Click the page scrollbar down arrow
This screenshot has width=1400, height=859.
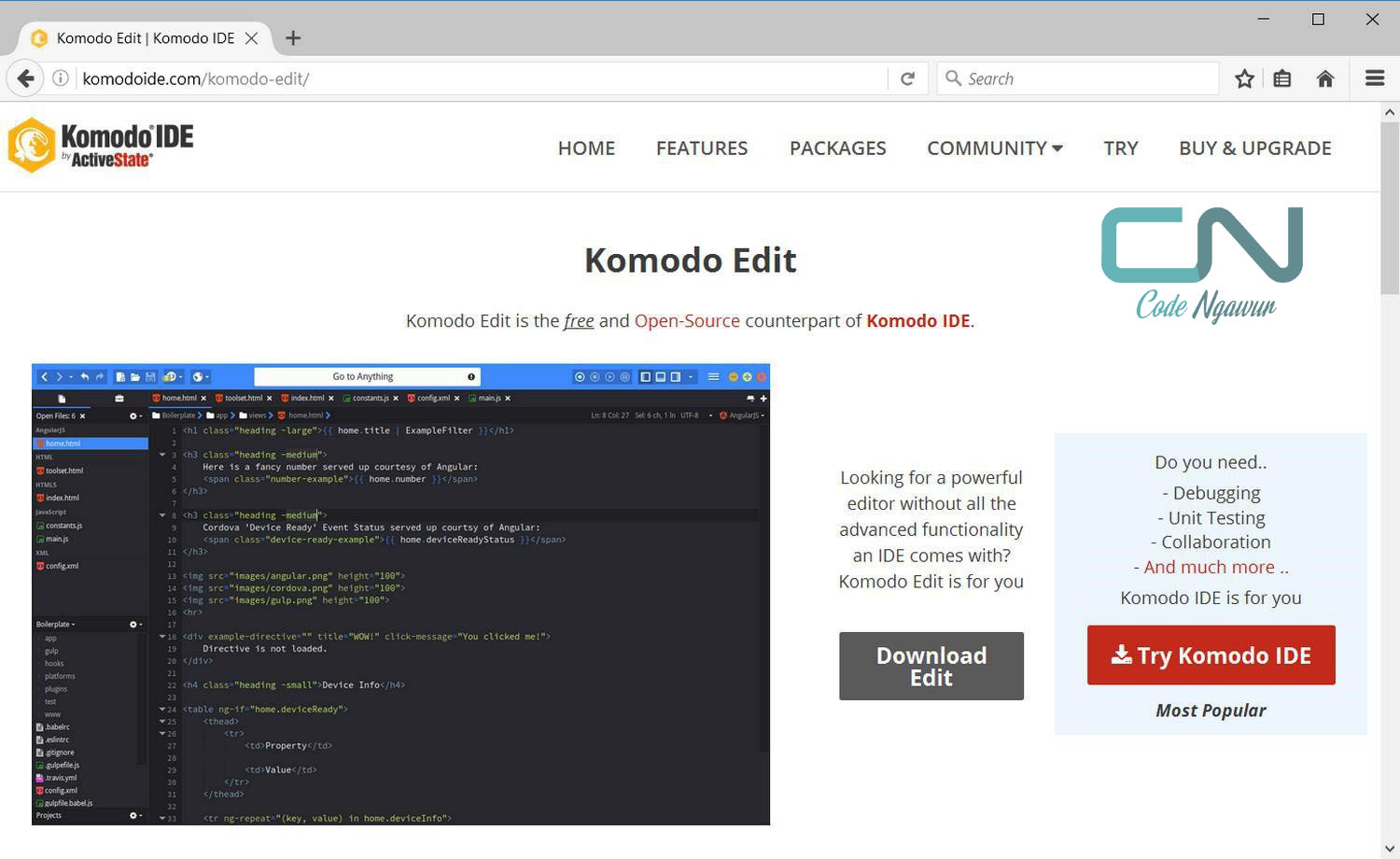tap(1390, 850)
